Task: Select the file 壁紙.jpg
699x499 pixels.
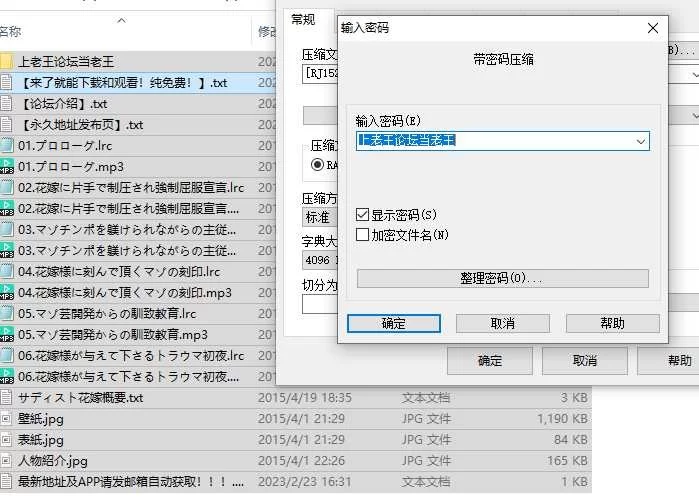Action: click(41, 419)
